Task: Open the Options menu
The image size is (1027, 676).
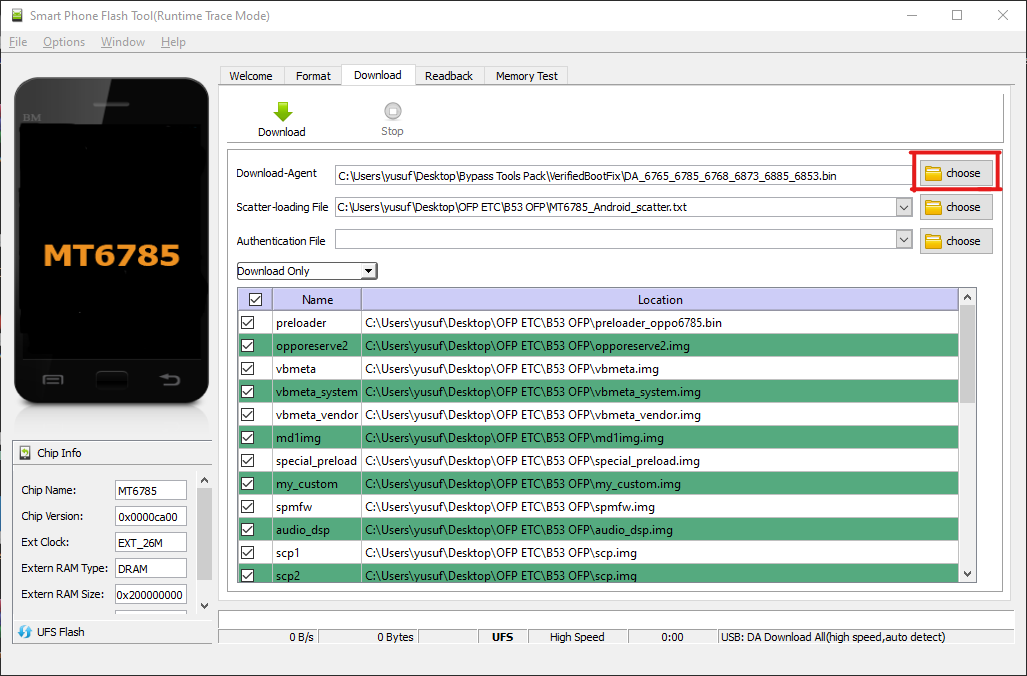Action: tap(64, 42)
